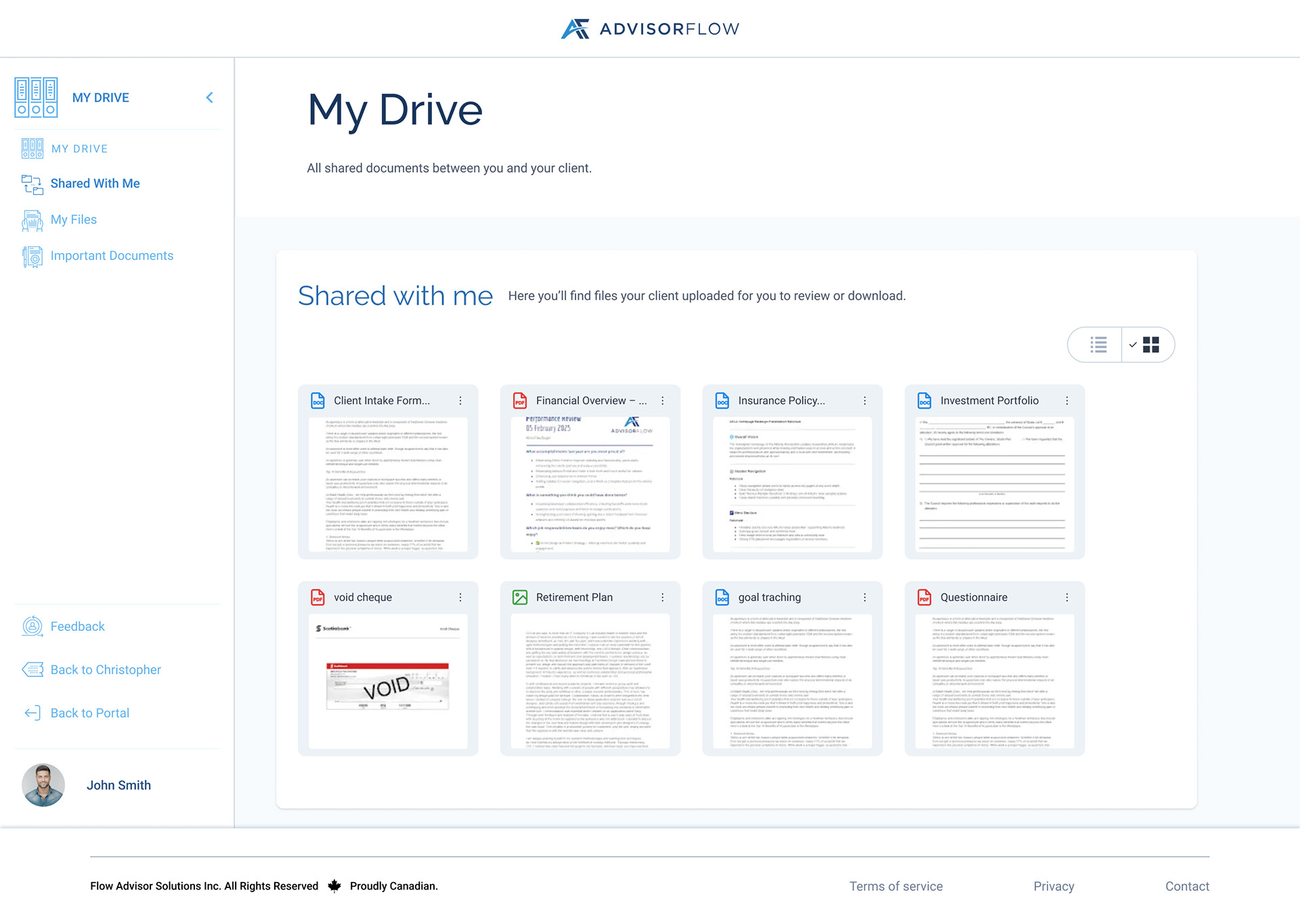Click the DOC icon on Client Intake Form
1300x924 pixels.
click(317, 400)
